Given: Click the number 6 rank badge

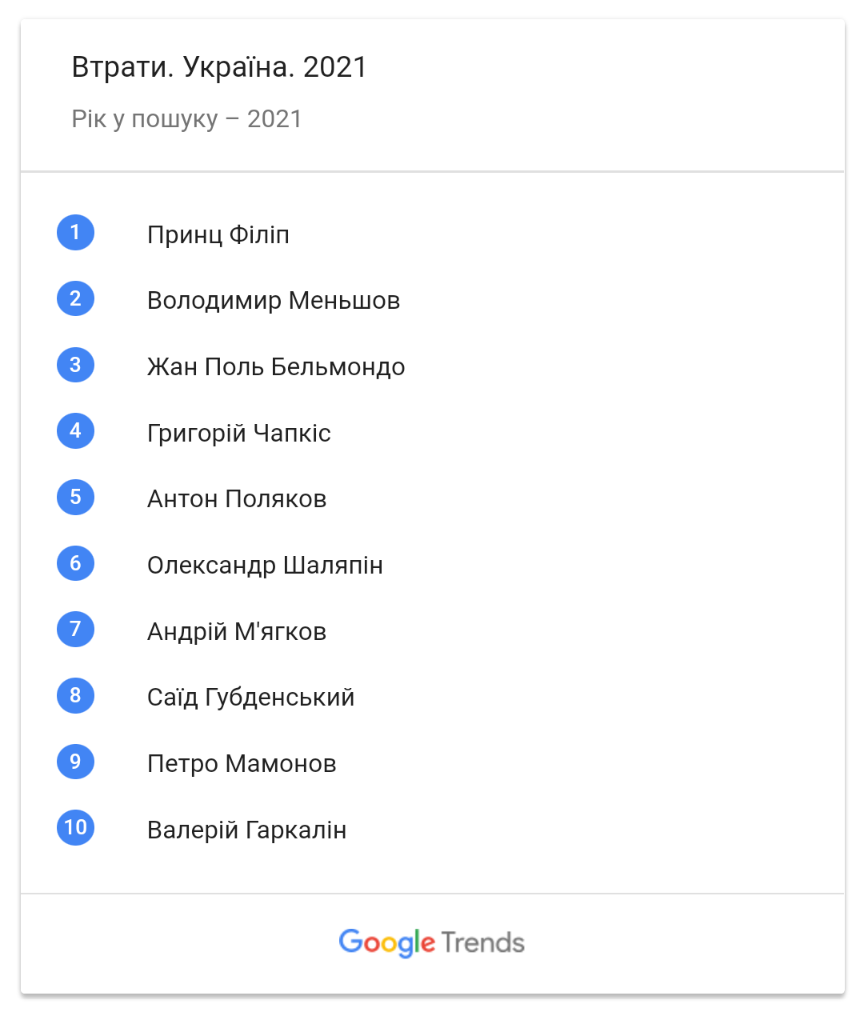Looking at the screenshot, I should pyautogui.click(x=75, y=563).
